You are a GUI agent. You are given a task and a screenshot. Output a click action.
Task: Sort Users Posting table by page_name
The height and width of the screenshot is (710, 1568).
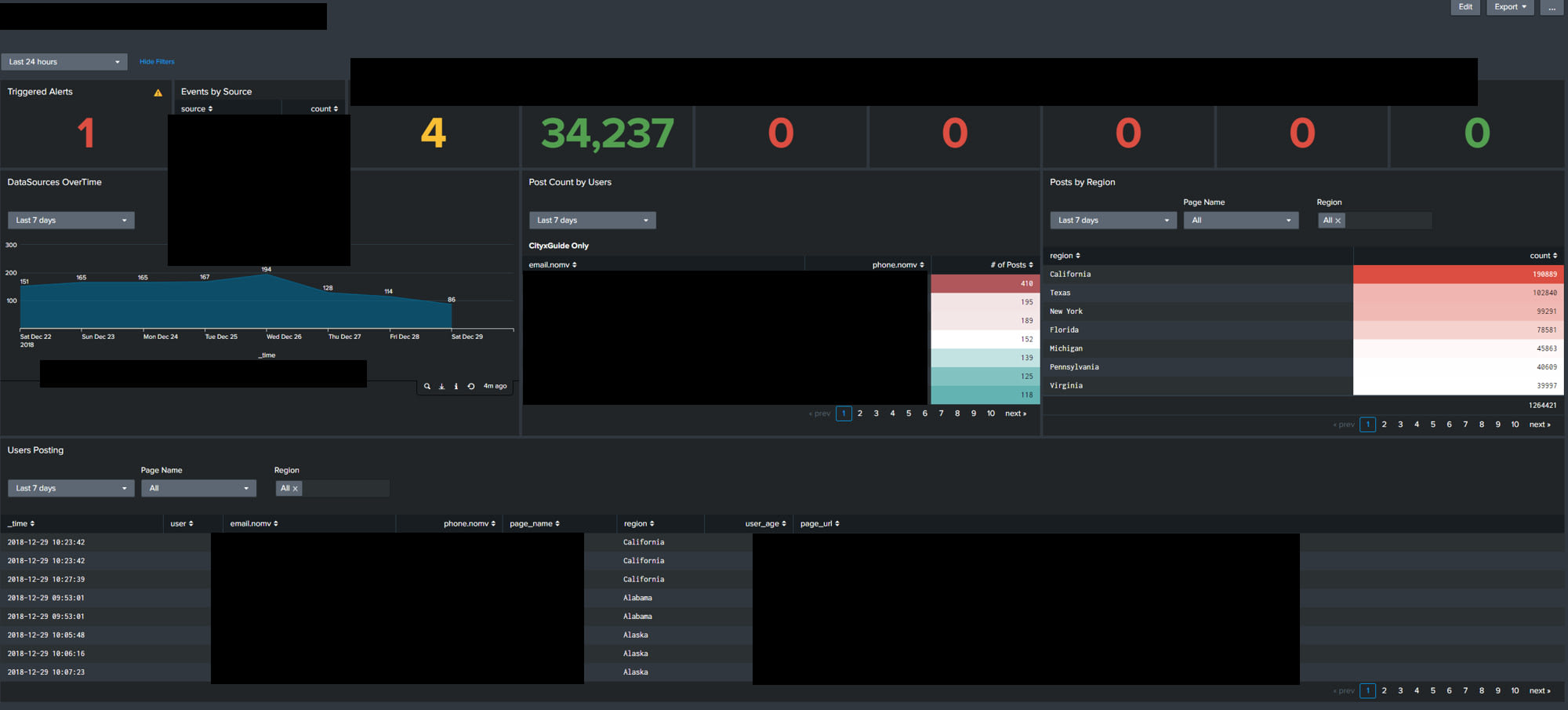[x=535, y=524]
